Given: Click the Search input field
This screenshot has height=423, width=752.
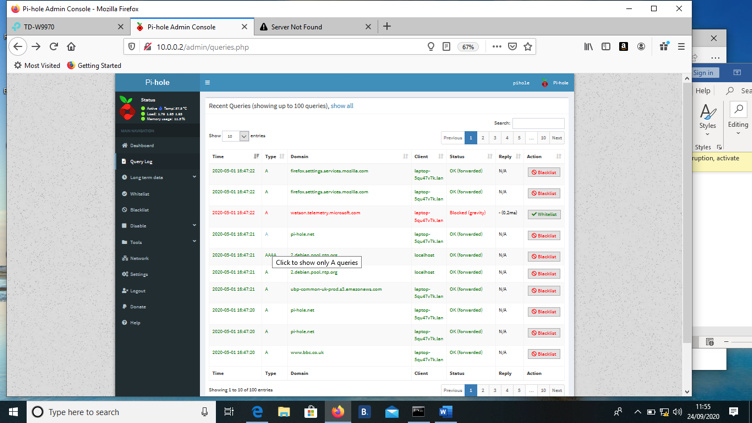Looking at the screenshot, I should coord(538,123).
